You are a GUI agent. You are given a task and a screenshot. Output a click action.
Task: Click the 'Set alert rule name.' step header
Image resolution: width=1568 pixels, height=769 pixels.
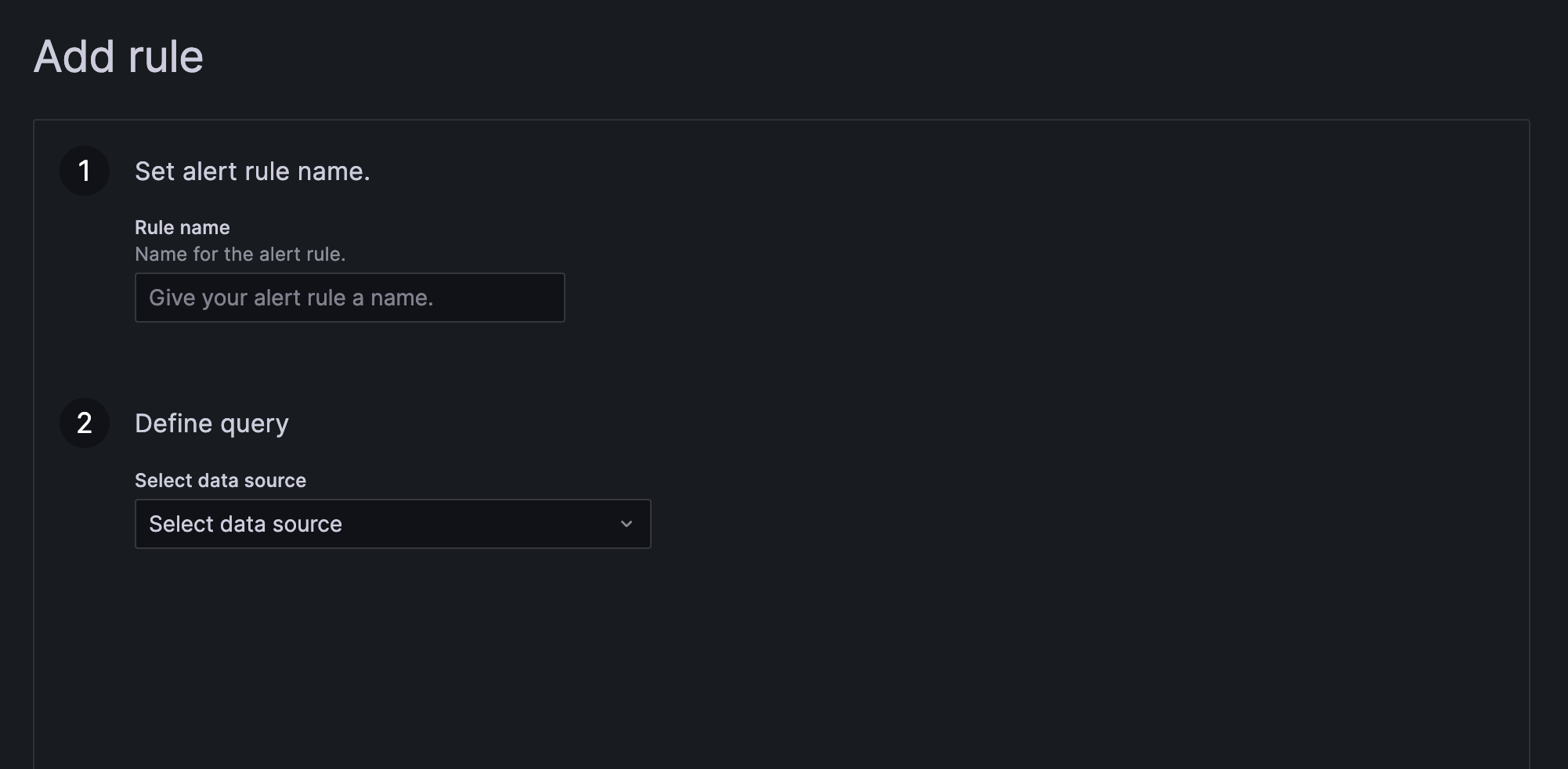[252, 171]
